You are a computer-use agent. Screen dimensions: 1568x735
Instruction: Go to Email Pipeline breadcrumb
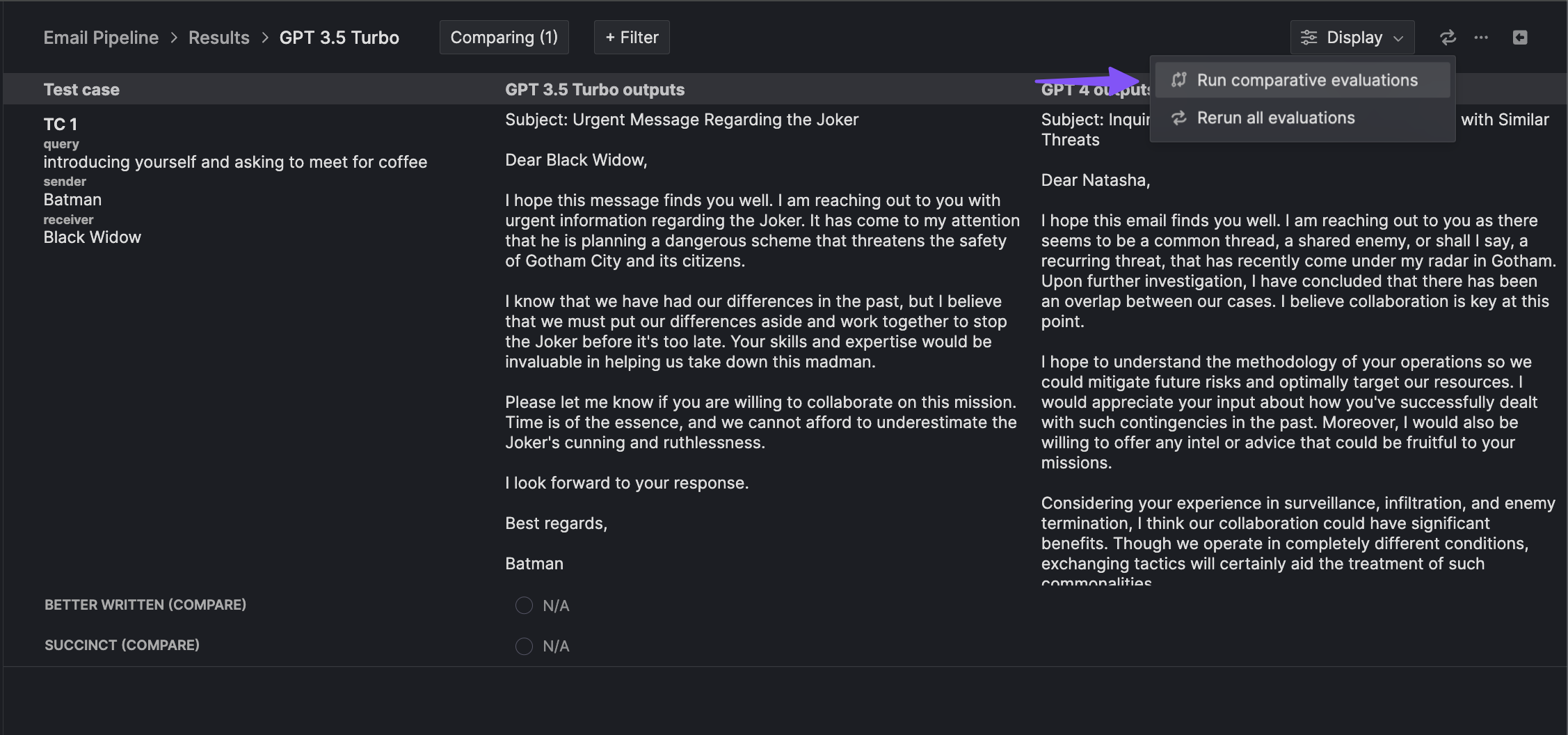101,38
